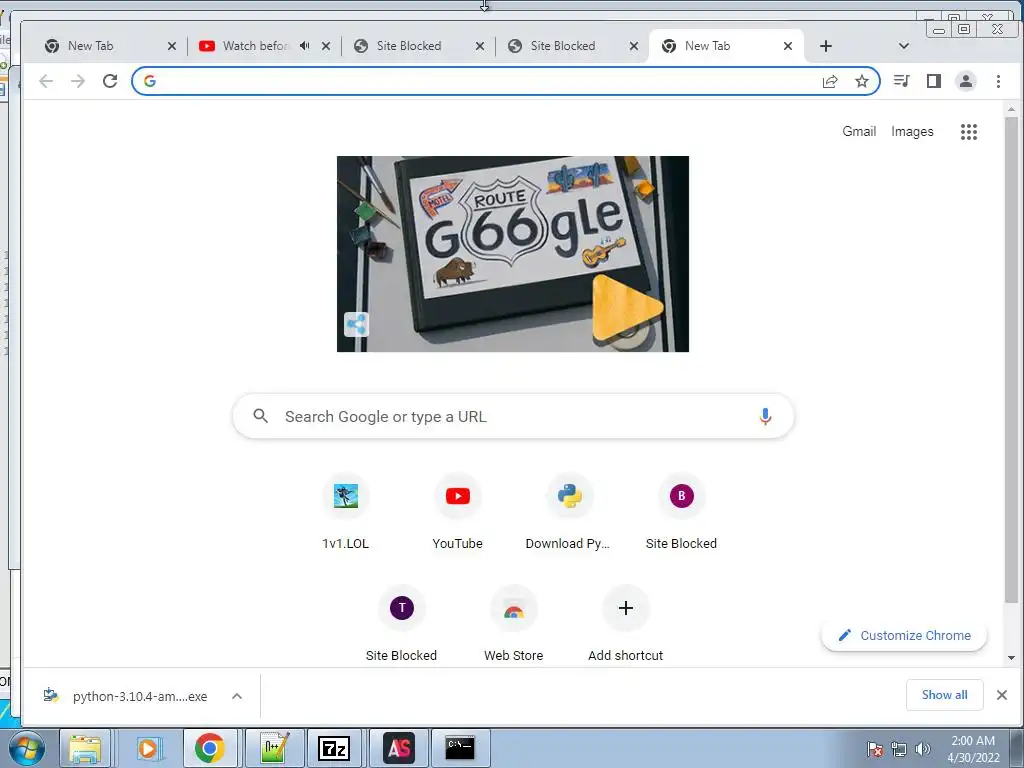Open 7-Zip from the taskbar
The width and height of the screenshot is (1024, 768).
(x=334, y=748)
